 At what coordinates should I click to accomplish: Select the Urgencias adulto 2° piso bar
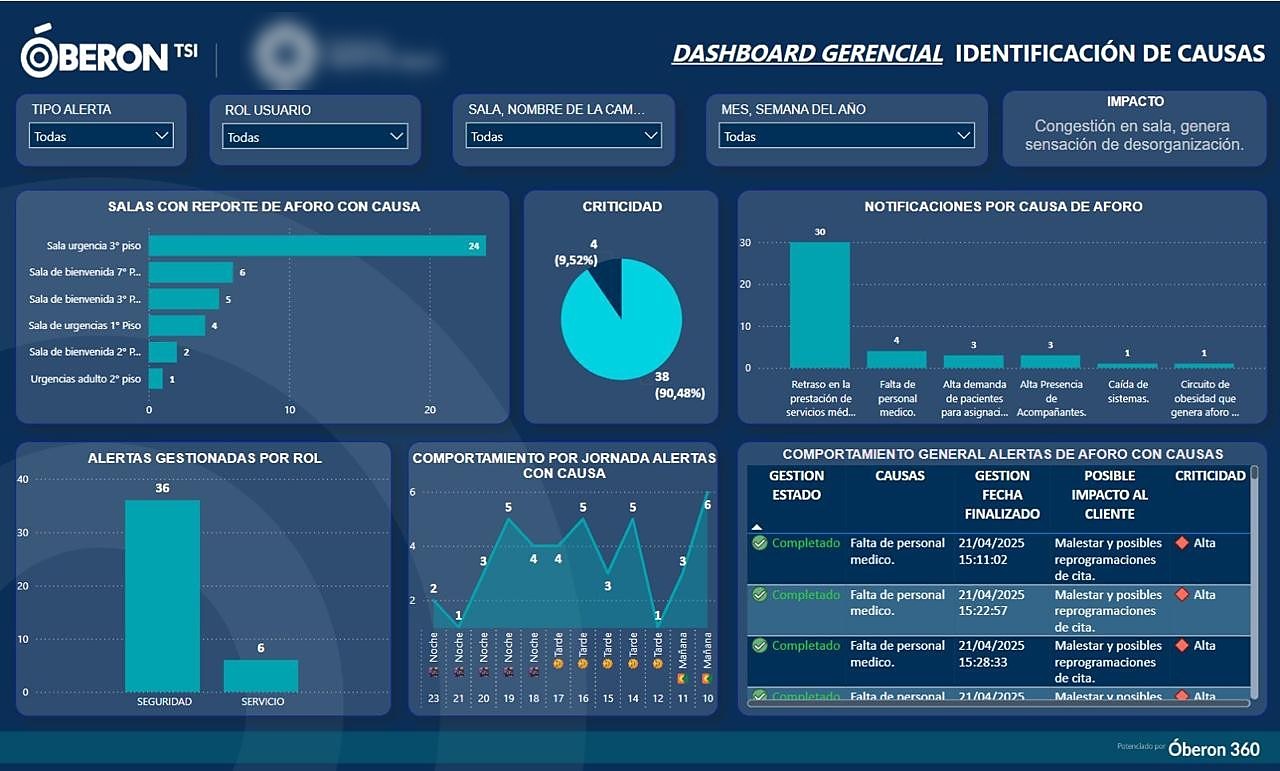coord(156,379)
